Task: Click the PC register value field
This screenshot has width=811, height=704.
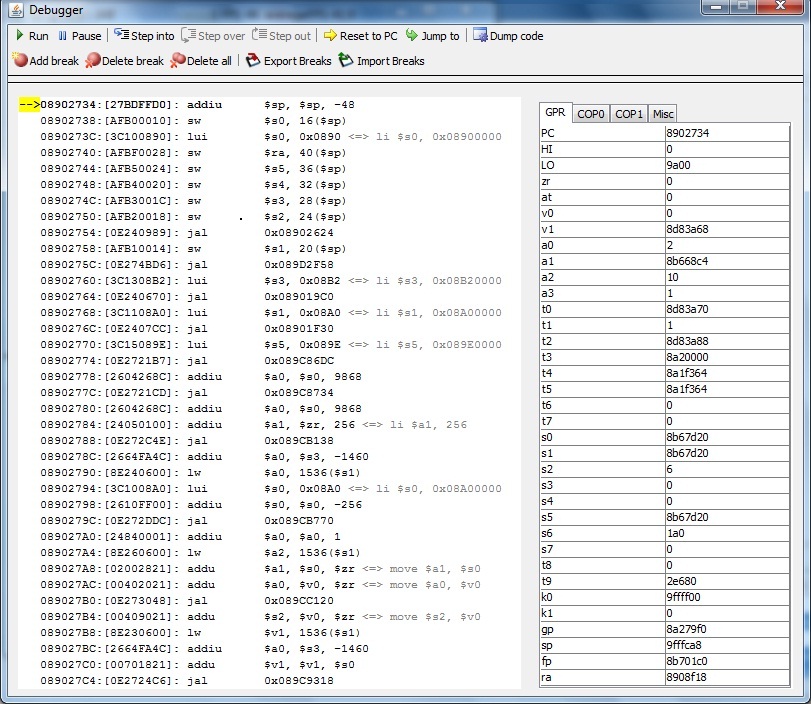Action: coord(727,133)
